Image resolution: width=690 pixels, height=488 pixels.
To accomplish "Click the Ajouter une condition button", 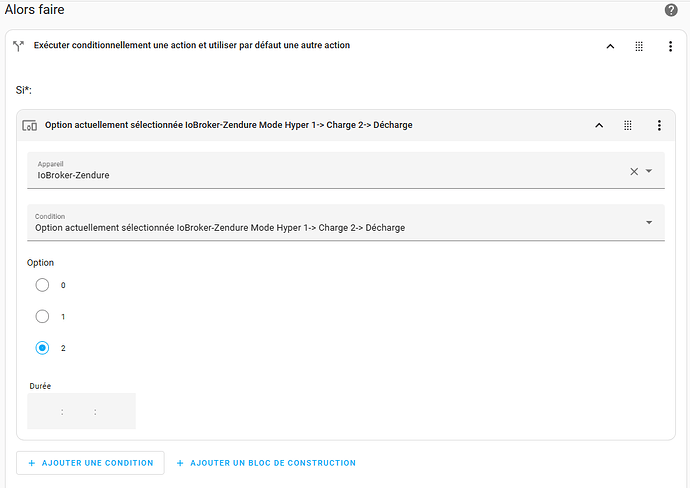I will click(90, 463).
